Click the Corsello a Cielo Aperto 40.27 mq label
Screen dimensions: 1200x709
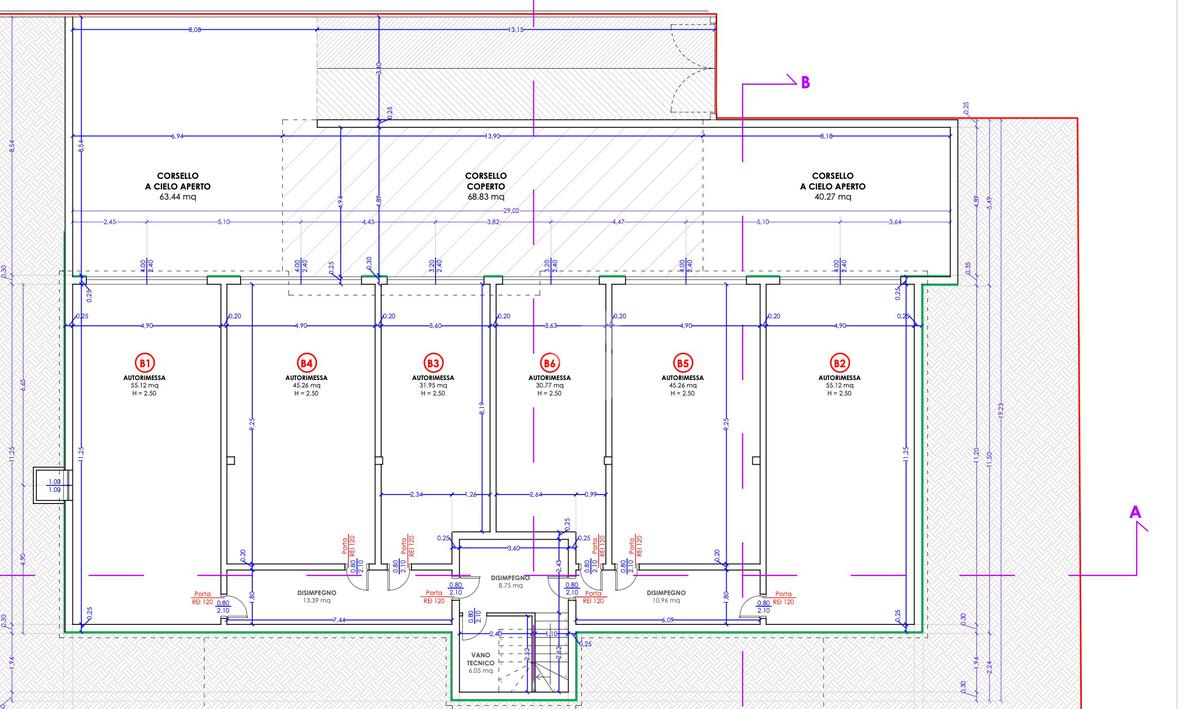pyautogui.click(x=833, y=186)
